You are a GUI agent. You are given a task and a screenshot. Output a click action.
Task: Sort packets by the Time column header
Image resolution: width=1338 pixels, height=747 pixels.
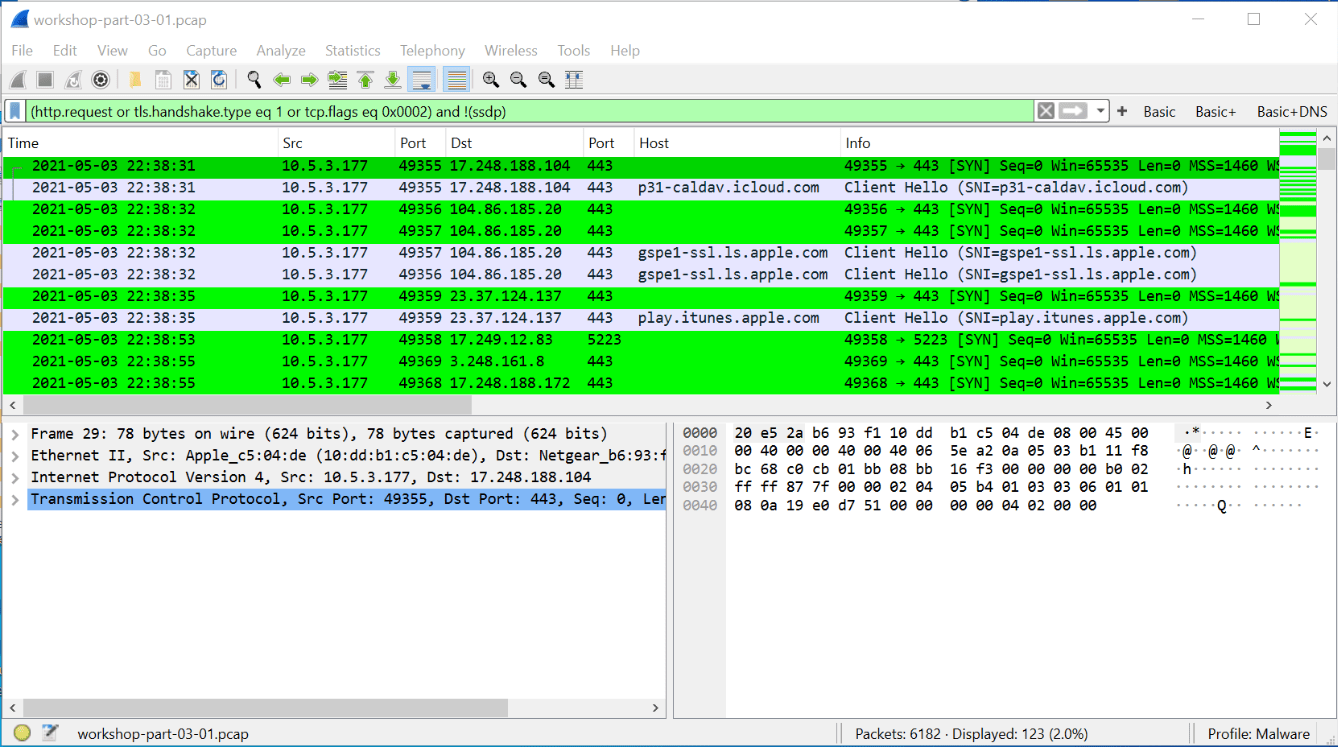140,143
